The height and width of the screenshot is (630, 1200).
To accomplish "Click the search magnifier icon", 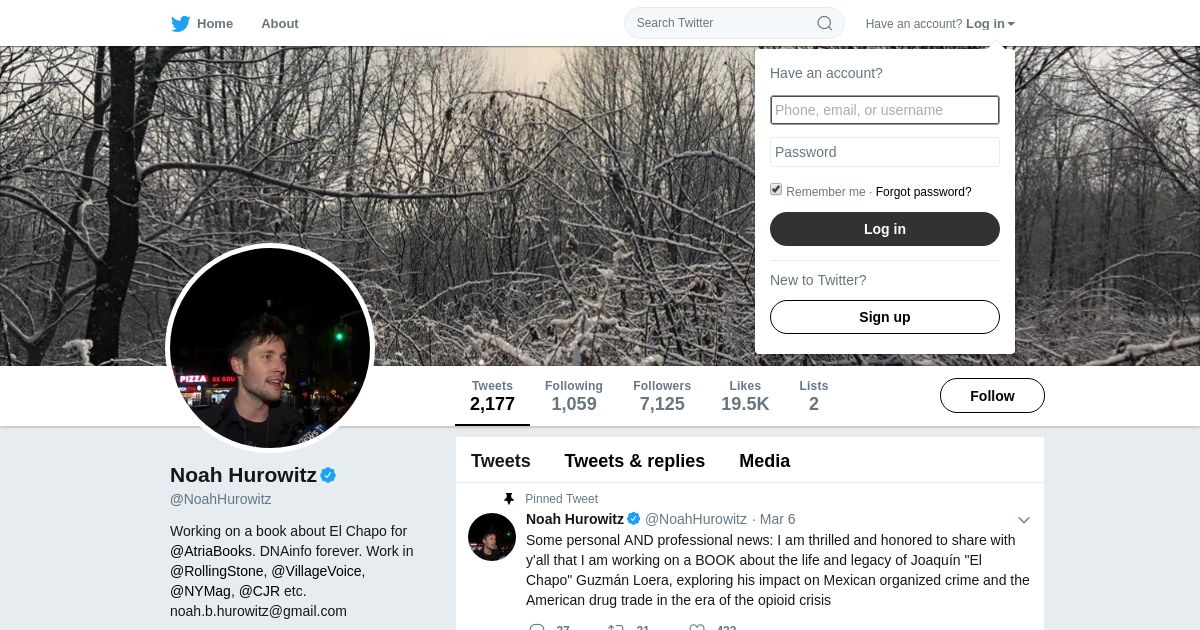I will [824, 23].
